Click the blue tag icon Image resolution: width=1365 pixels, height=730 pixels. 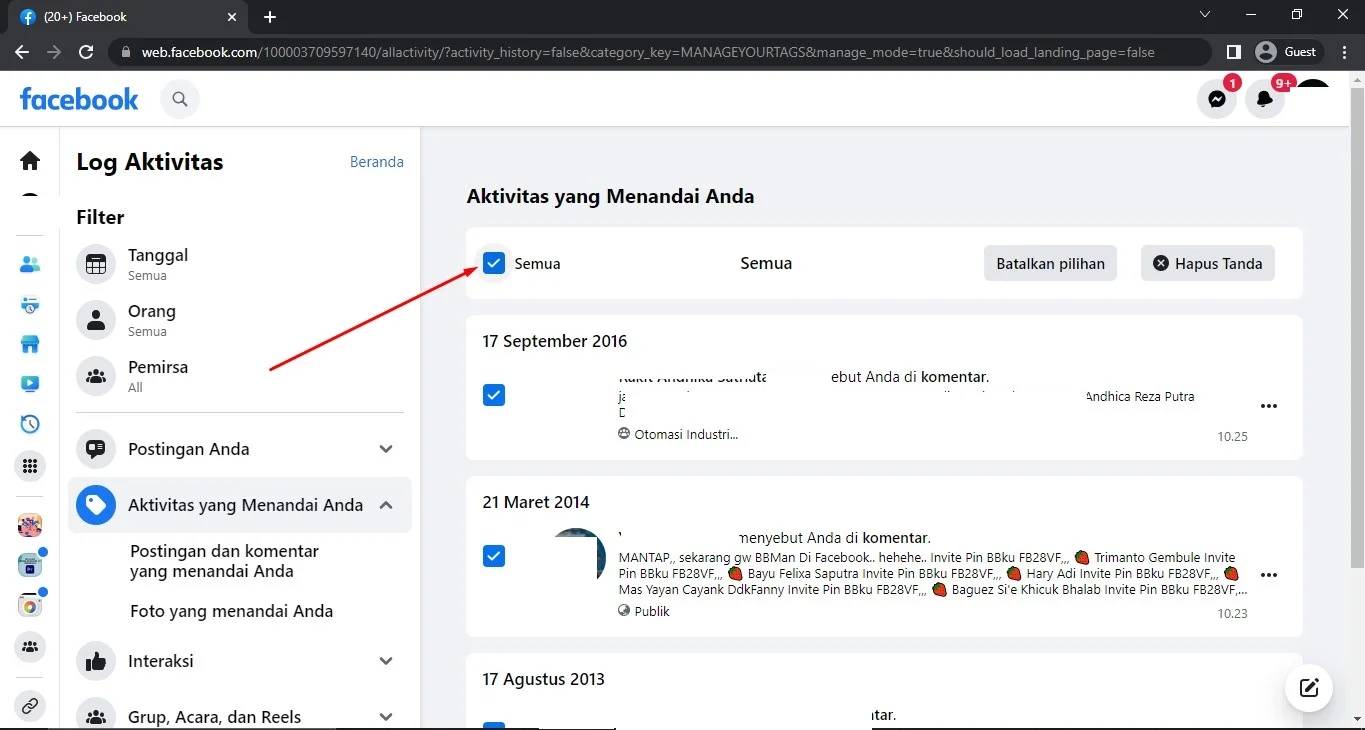pyautogui.click(x=96, y=505)
